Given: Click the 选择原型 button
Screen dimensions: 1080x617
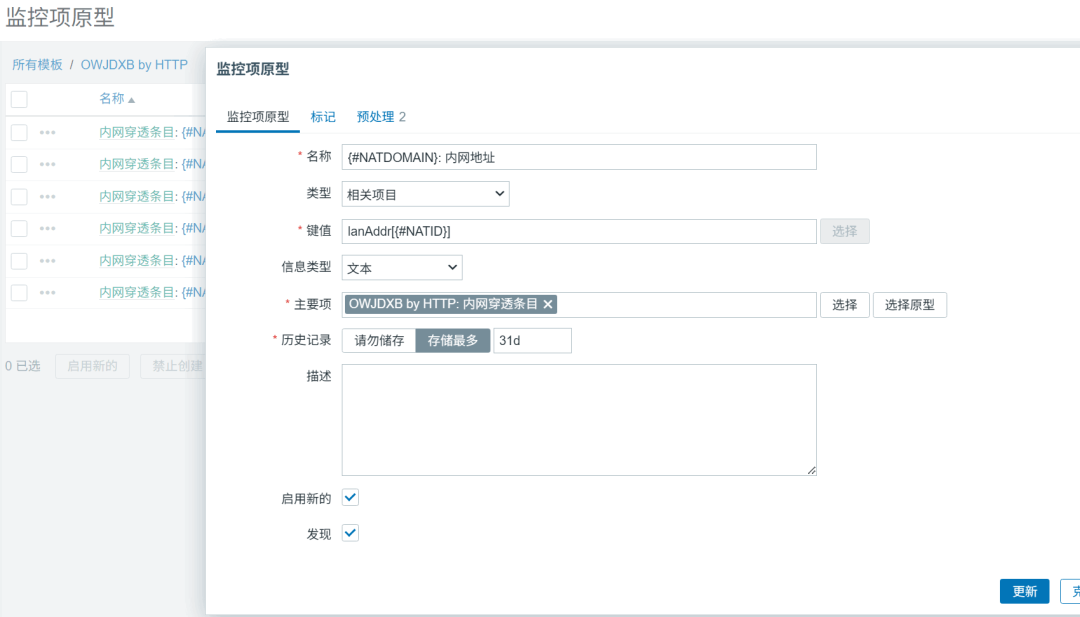Looking at the screenshot, I should click(909, 305).
